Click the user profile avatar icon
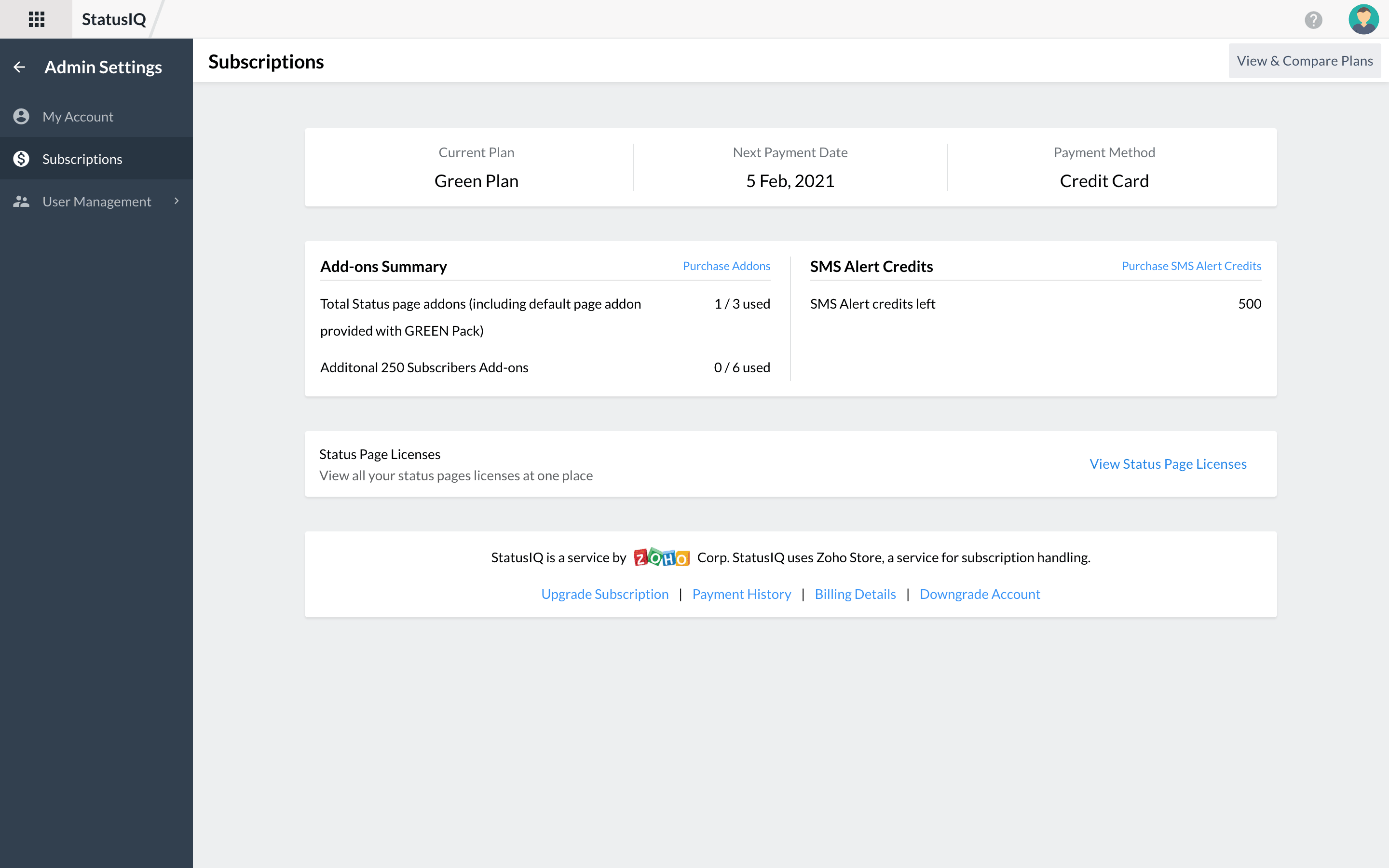The height and width of the screenshot is (868, 1389). [x=1363, y=19]
